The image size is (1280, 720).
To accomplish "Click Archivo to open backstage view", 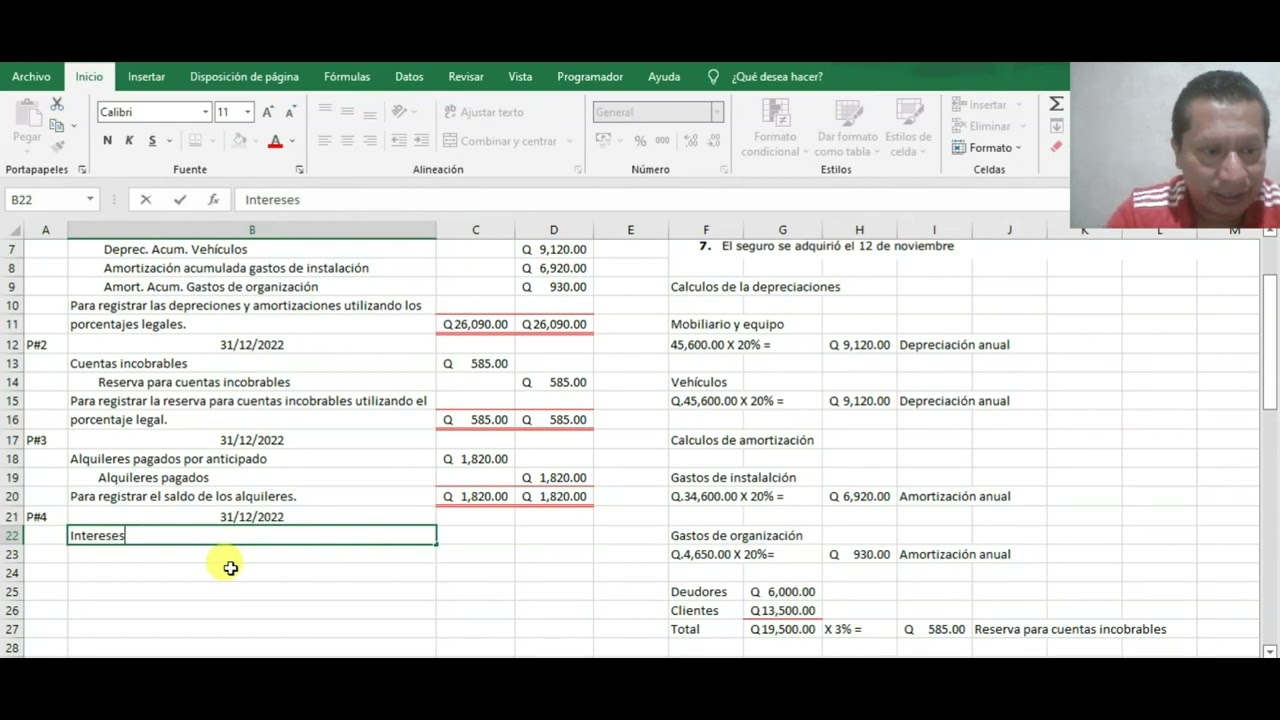I will point(31,76).
